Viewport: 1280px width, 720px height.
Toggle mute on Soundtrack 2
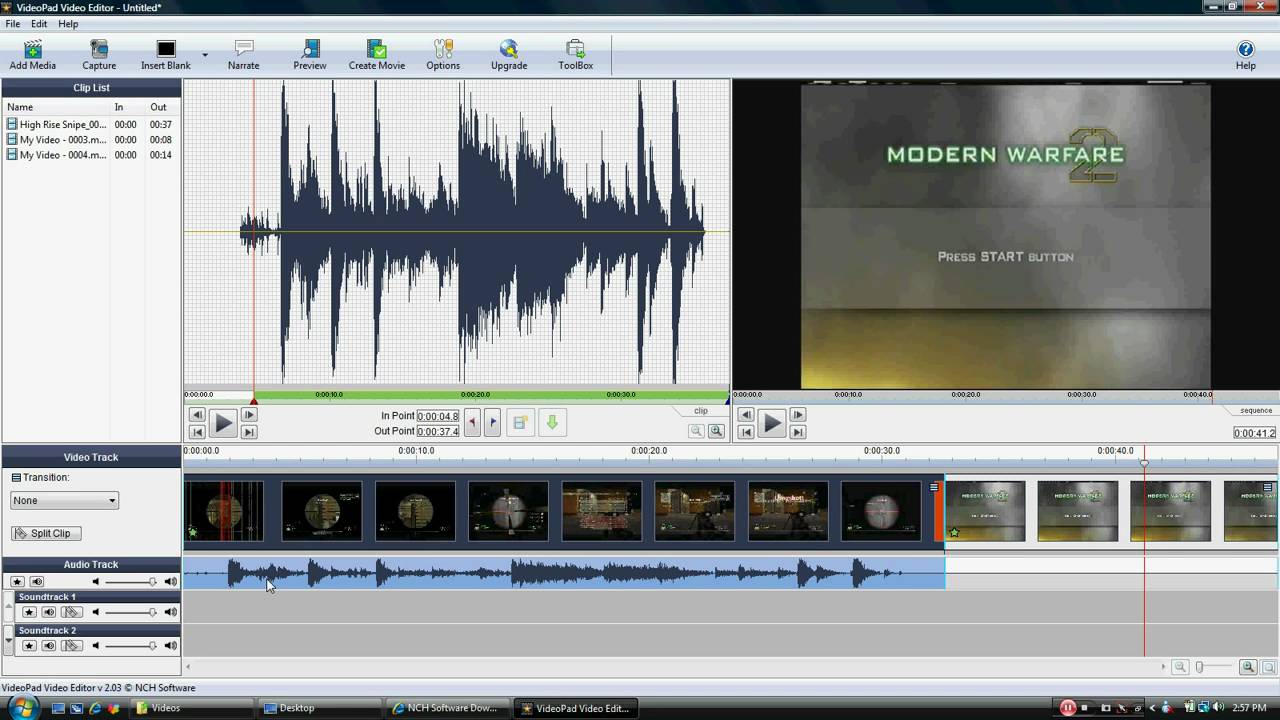48,646
